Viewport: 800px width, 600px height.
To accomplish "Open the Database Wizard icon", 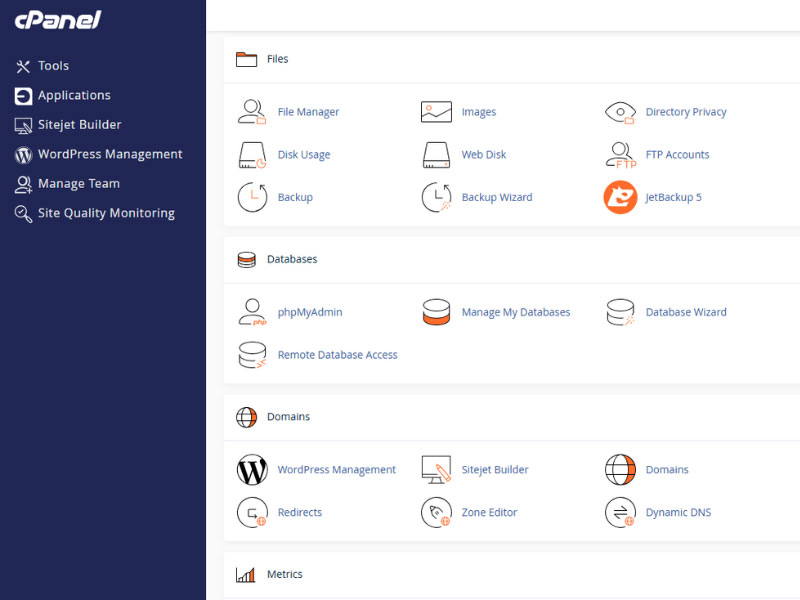I will (x=620, y=312).
